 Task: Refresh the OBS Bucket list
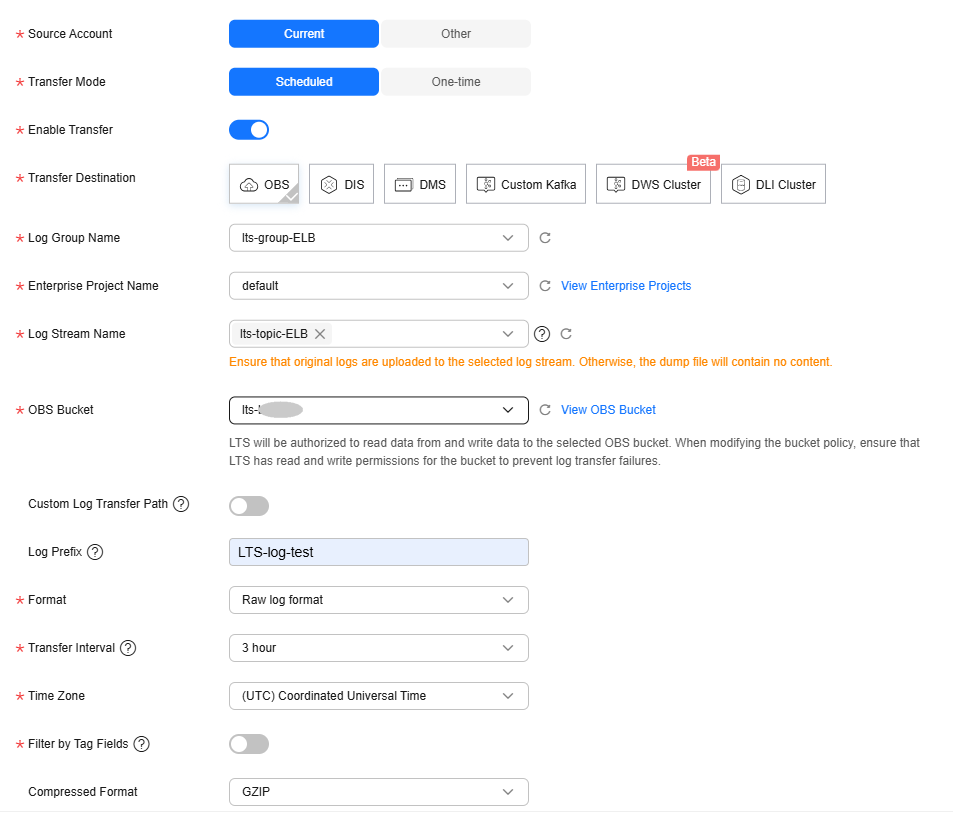pos(545,410)
